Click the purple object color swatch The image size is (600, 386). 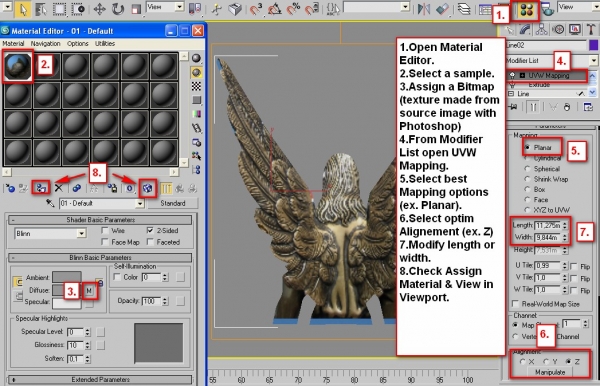(593, 45)
